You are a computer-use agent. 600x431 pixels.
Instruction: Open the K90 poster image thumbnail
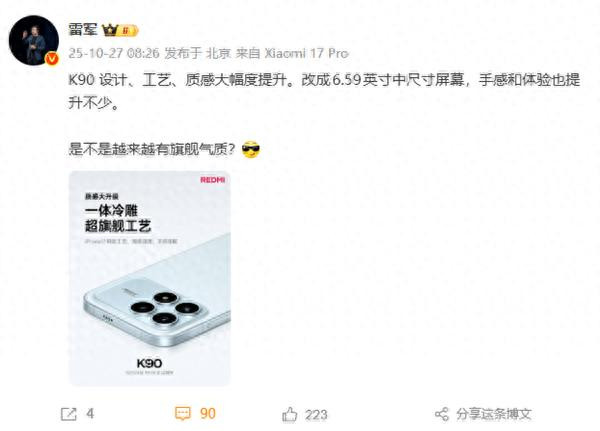click(x=150, y=279)
